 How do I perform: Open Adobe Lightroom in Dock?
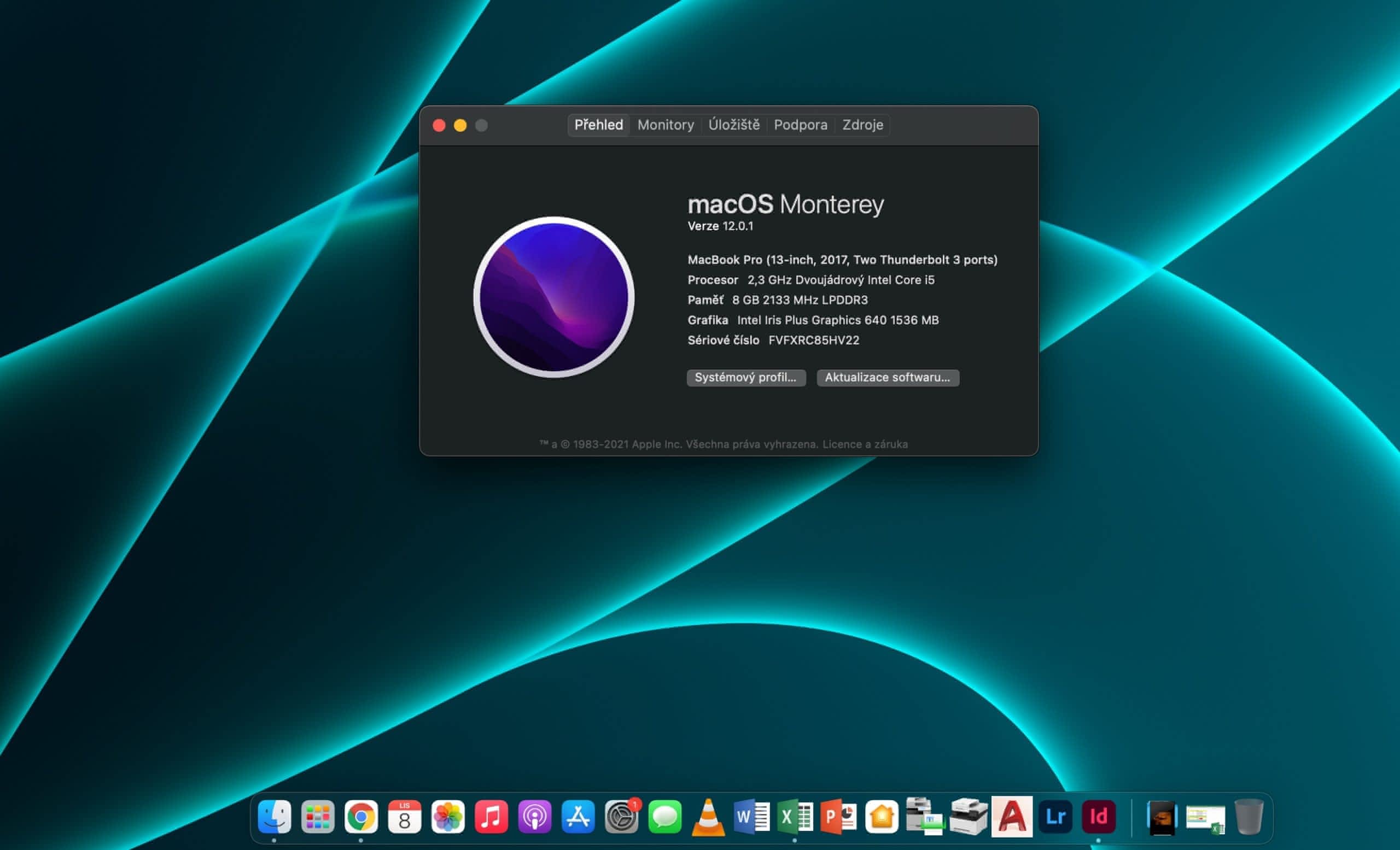coord(1055,817)
